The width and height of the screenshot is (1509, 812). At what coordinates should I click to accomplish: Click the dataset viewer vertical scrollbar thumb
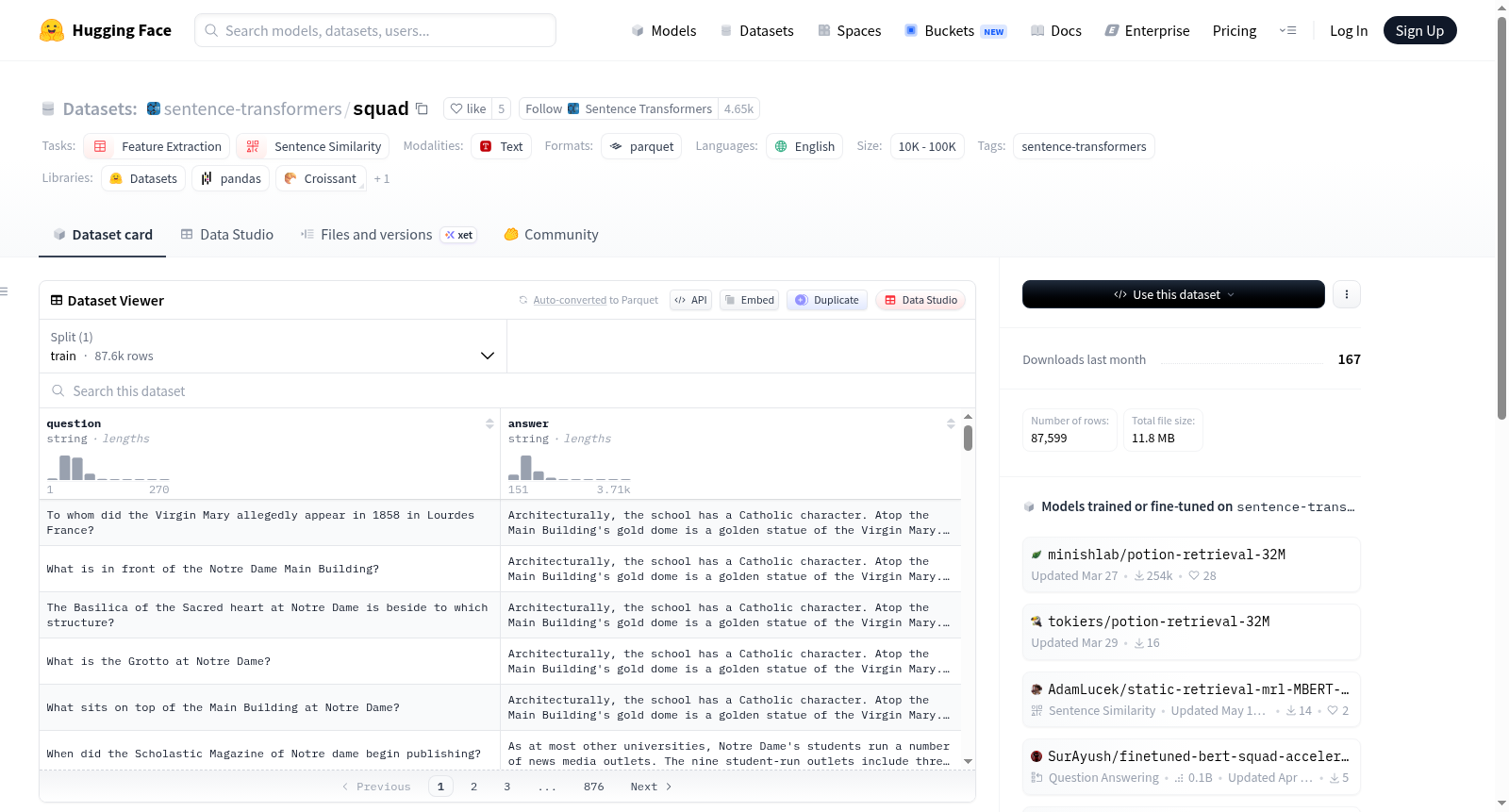(x=968, y=438)
